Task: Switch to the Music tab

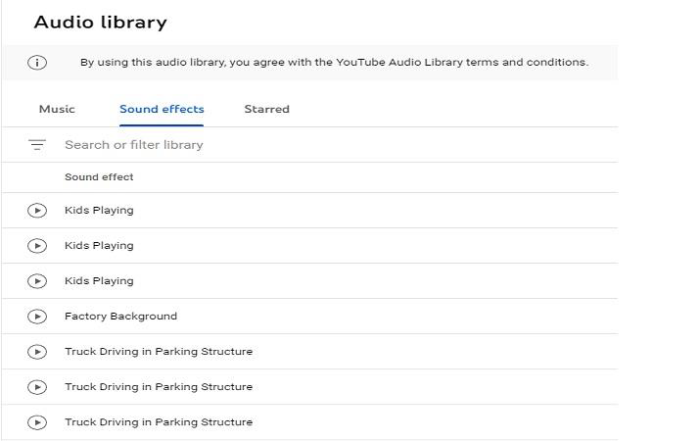Action: pyautogui.click(x=56, y=109)
